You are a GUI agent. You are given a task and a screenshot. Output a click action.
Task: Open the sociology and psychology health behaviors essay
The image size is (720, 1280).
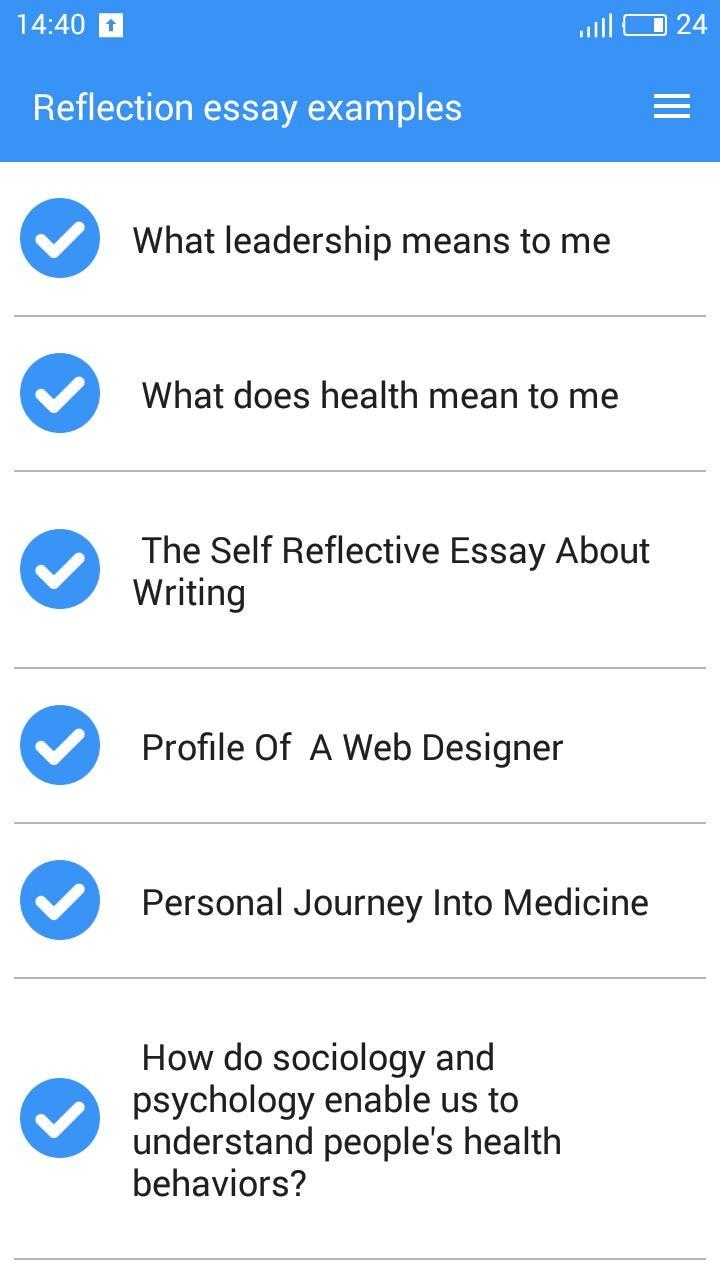pyautogui.click(x=360, y=1119)
